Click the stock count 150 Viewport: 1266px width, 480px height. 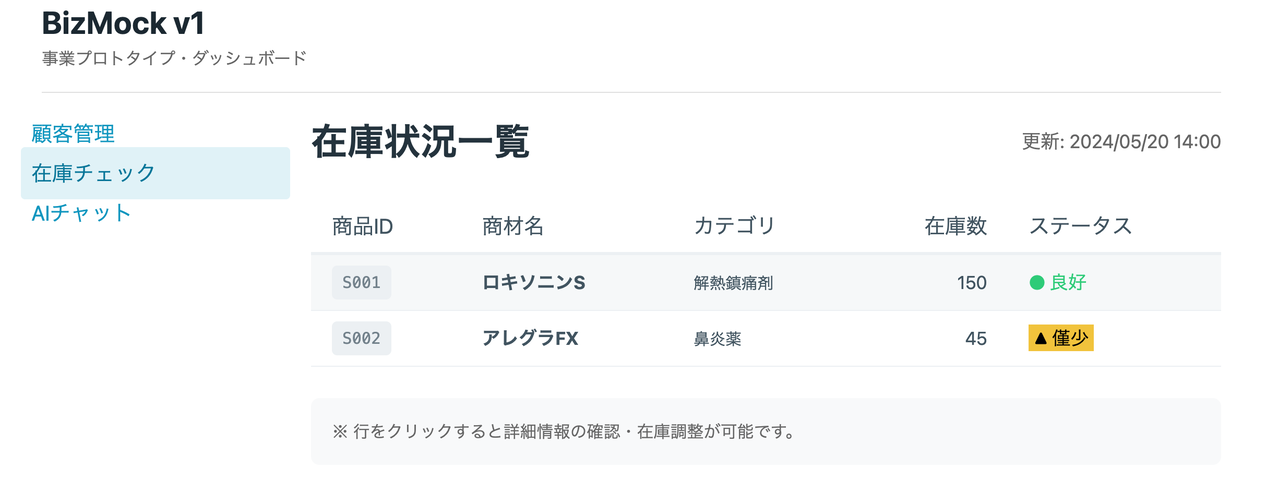971,283
